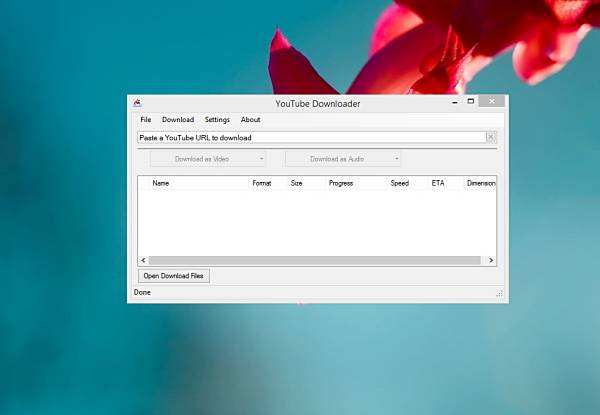Expand the Download as Video dropdown arrow

(261, 159)
